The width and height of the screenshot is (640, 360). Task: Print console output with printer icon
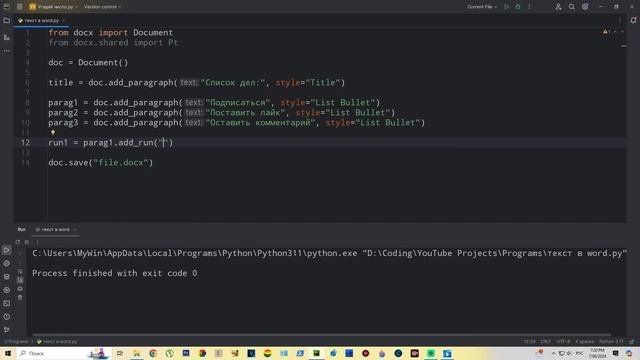point(20,289)
